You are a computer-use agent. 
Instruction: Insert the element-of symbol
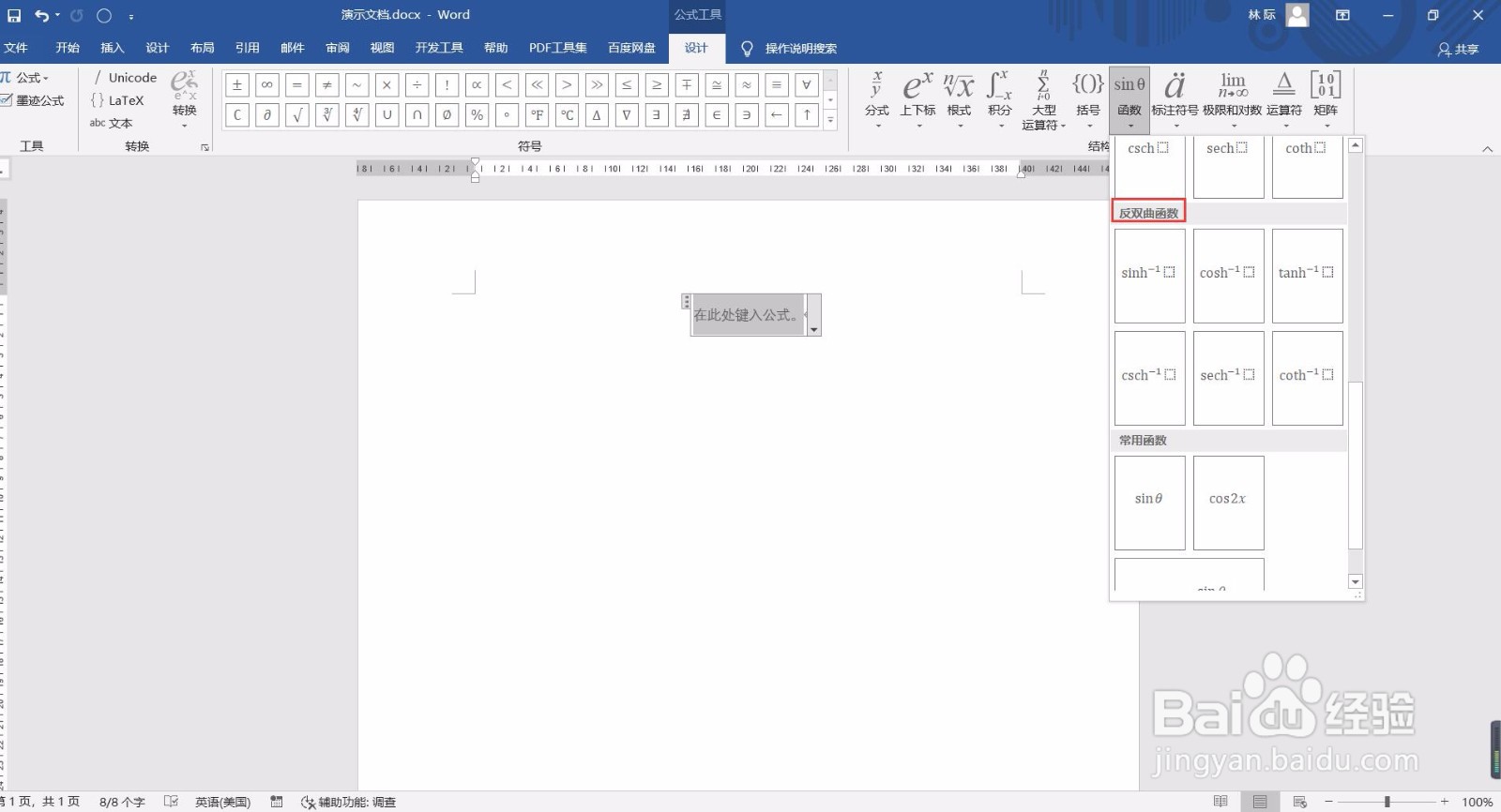717,115
